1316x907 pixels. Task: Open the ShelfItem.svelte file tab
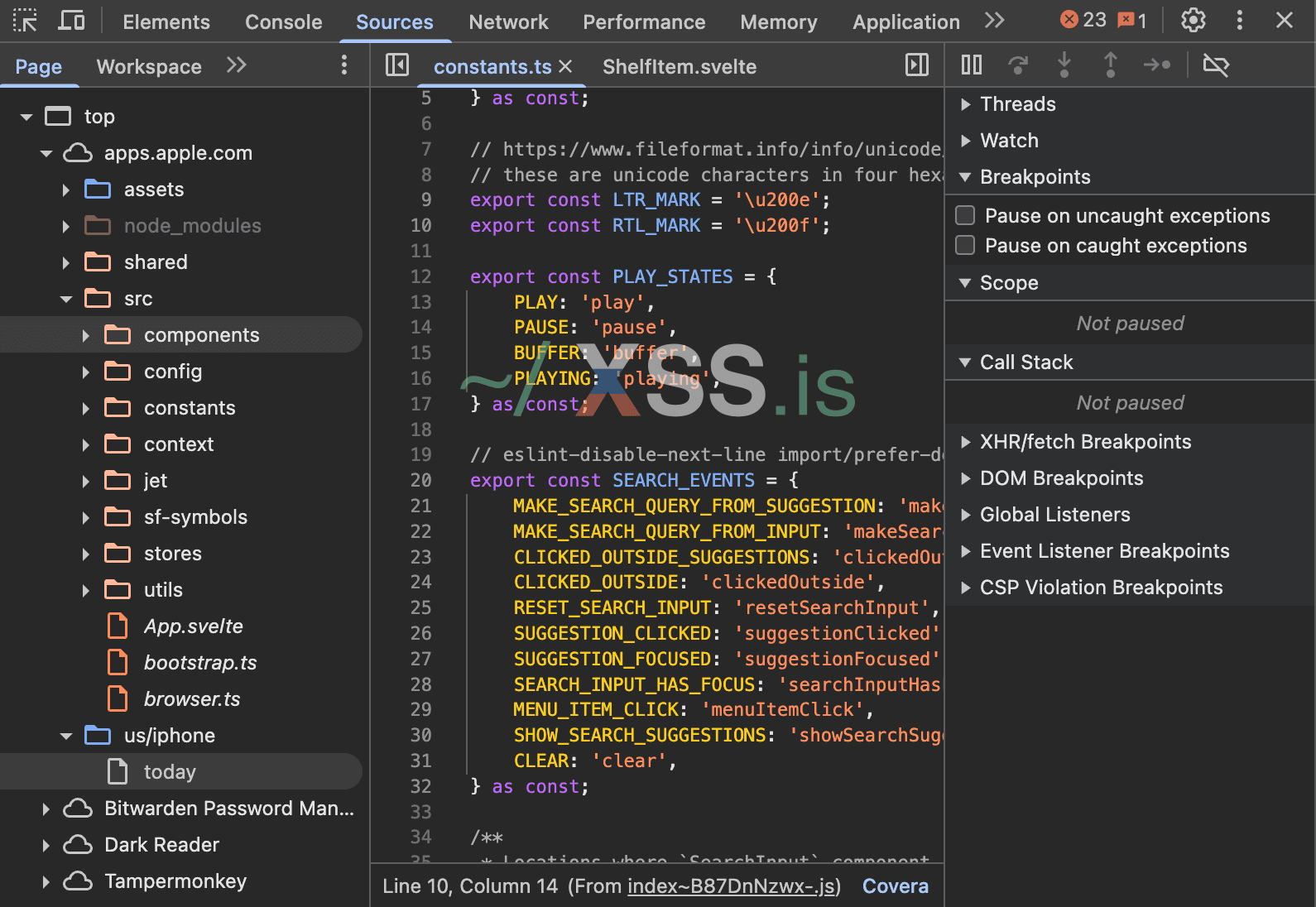coord(679,67)
